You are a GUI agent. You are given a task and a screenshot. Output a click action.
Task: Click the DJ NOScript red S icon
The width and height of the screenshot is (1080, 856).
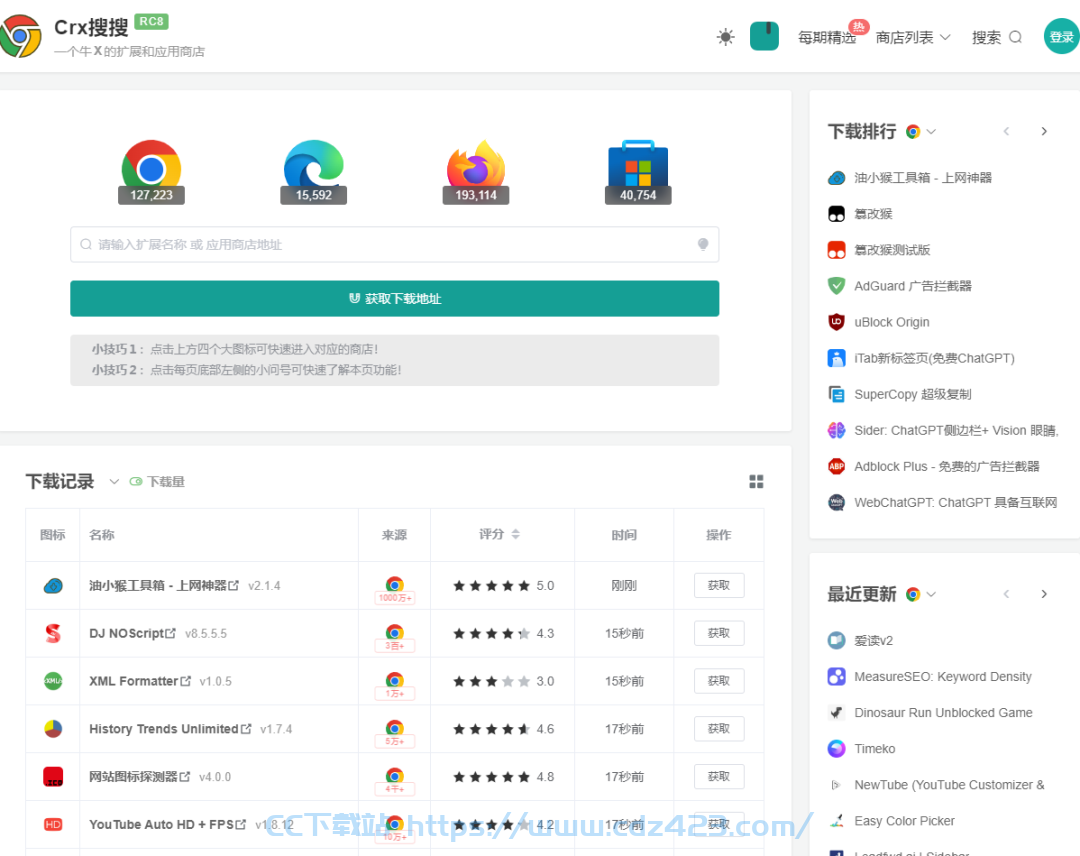coord(53,633)
